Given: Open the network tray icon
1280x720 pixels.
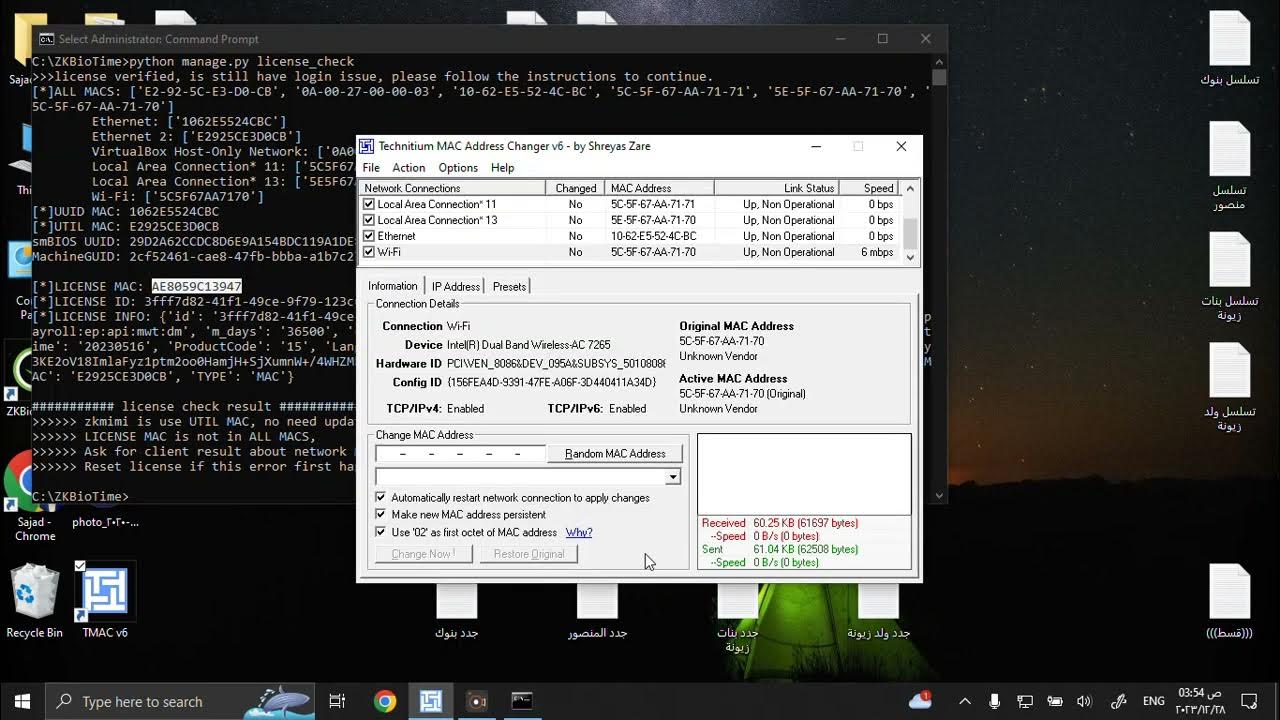Looking at the screenshot, I should (1025, 701).
